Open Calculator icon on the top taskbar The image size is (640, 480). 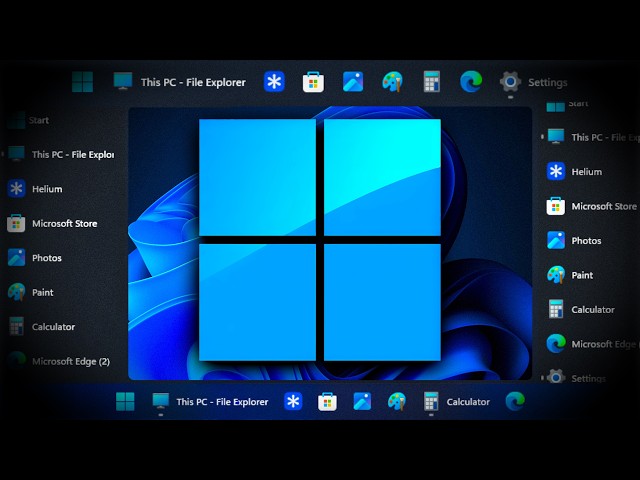tap(431, 82)
